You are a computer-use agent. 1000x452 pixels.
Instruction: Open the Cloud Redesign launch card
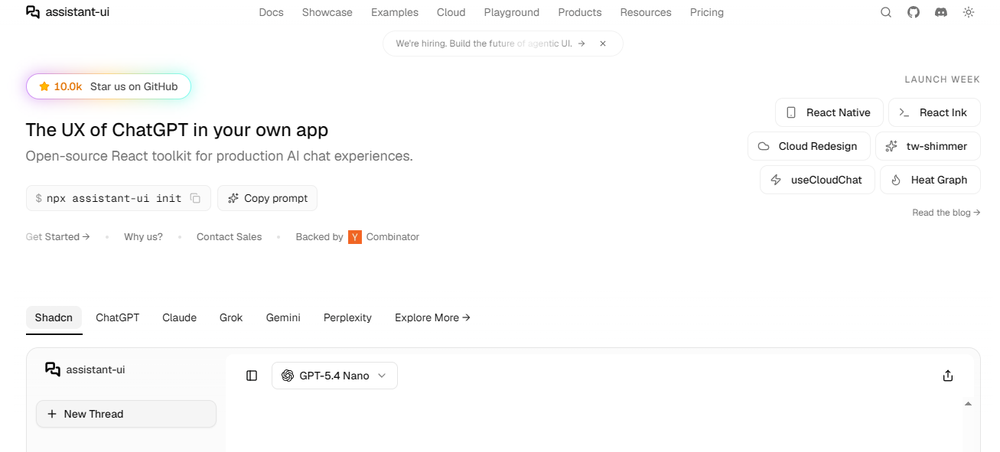click(809, 146)
